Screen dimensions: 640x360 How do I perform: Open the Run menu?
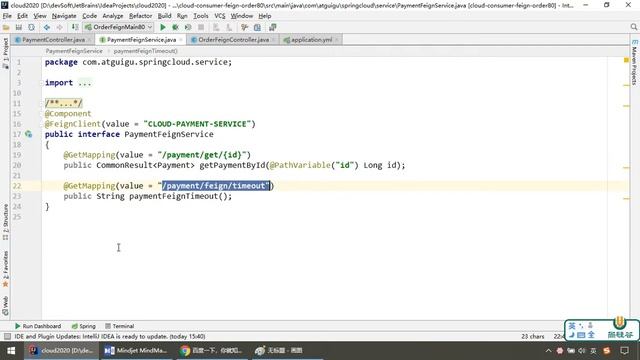coord(182,16)
